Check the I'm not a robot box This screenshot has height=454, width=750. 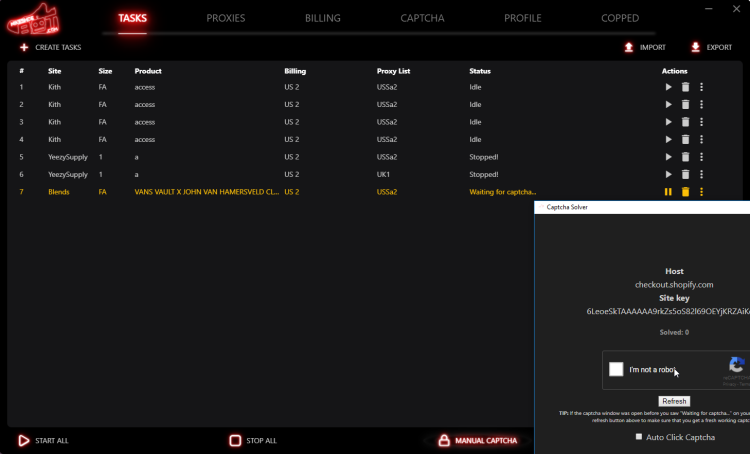pos(617,369)
